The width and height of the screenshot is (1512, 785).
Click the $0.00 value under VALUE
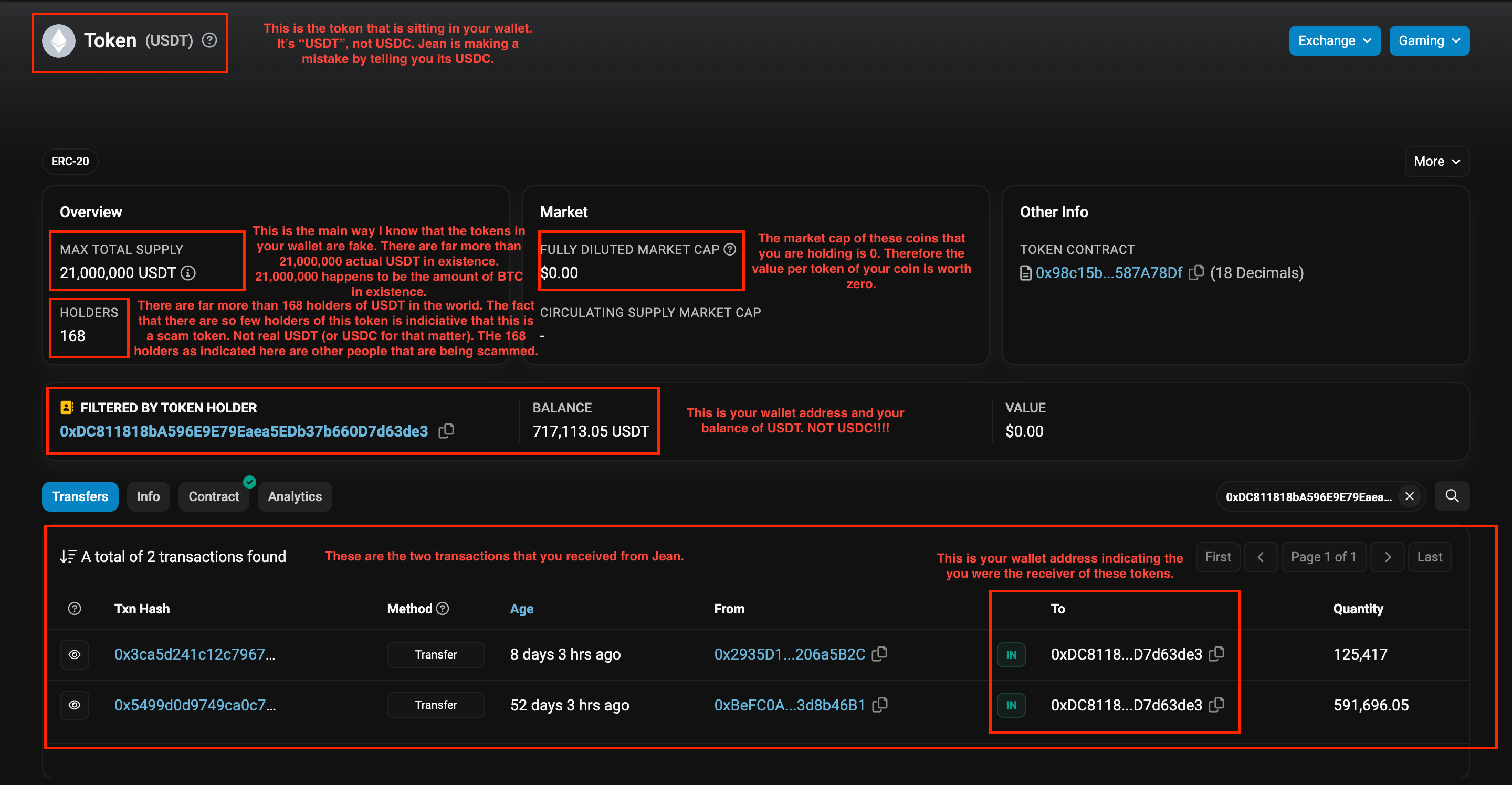click(1024, 431)
